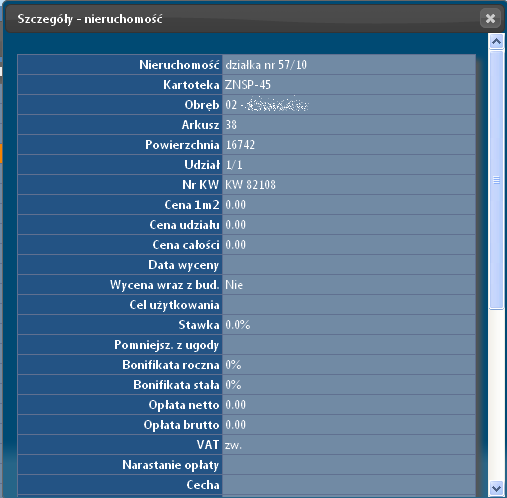The image size is (507, 498).
Task: Click the scrollbar track below thumb
Action: tap(496, 395)
